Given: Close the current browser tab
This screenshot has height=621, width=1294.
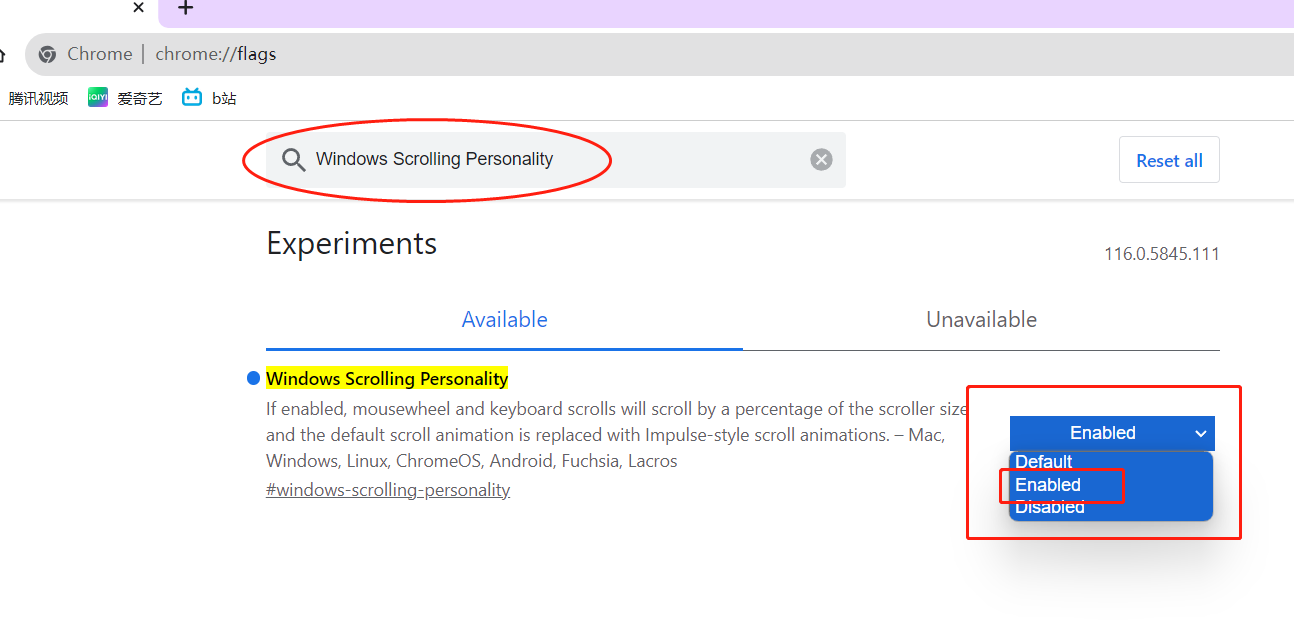Looking at the screenshot, I should click(138, 8).
